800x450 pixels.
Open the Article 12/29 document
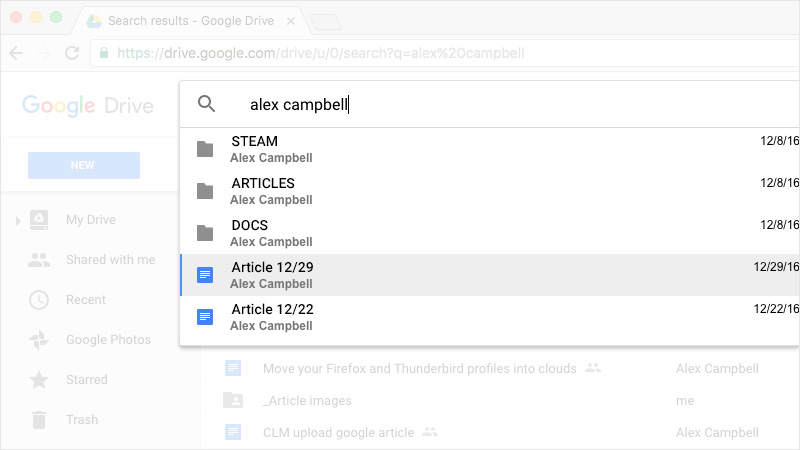(490, 275)
